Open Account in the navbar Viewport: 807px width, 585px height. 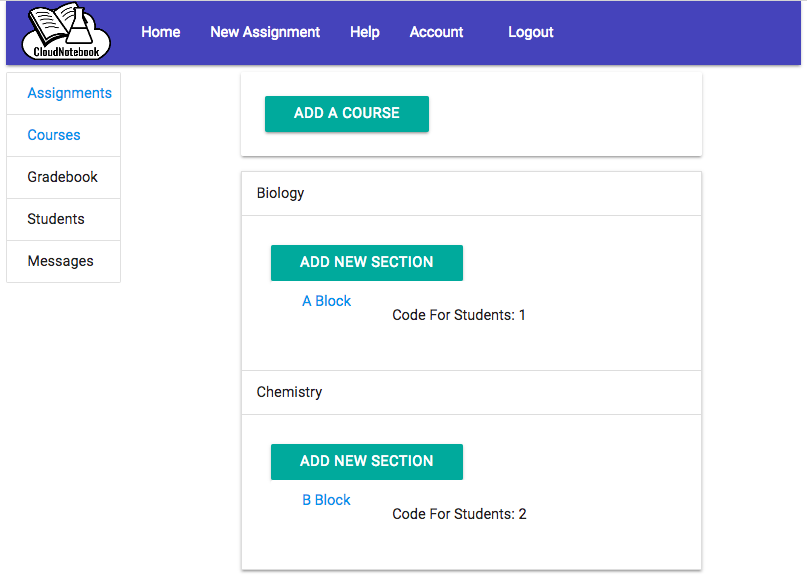(436, 32)
